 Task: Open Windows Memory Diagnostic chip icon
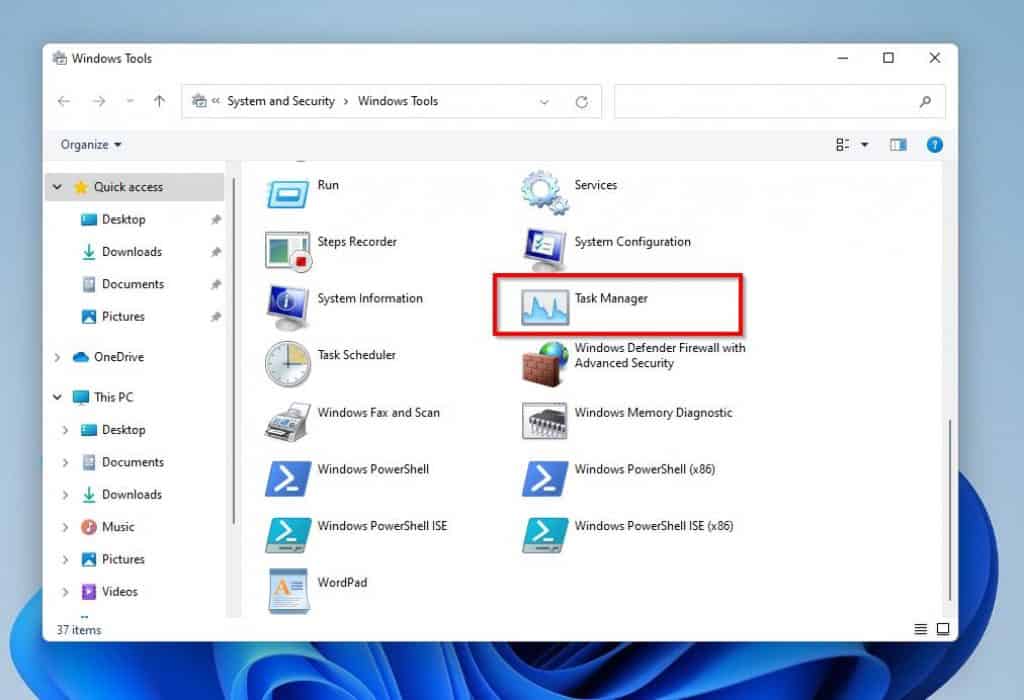[x=545, y=421]
